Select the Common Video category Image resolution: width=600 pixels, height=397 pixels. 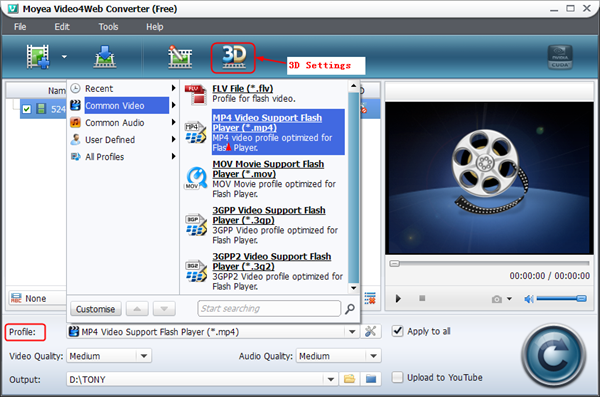(x=122, y=105)
